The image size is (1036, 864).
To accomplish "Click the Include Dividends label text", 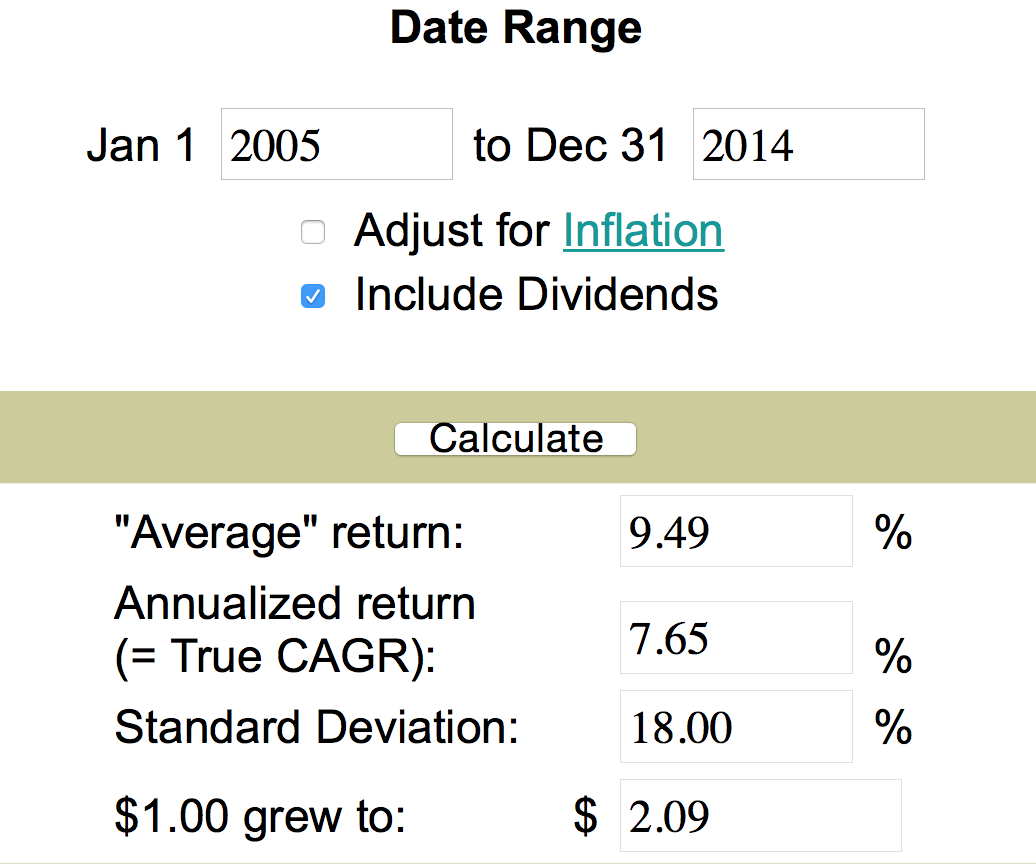I will [536, 295].
